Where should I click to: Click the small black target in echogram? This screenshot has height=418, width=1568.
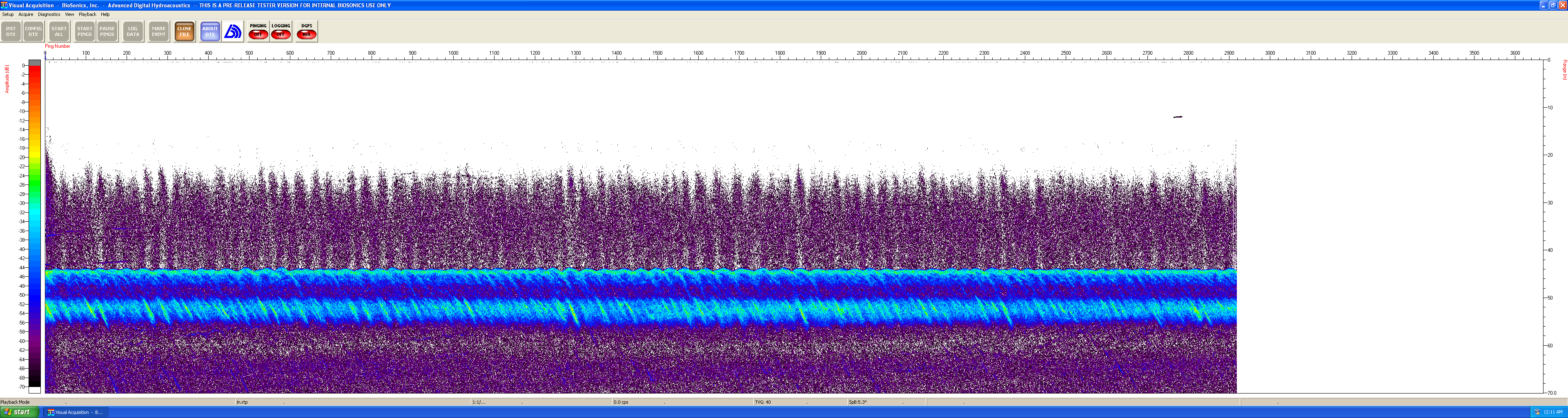pos(1178,117)
